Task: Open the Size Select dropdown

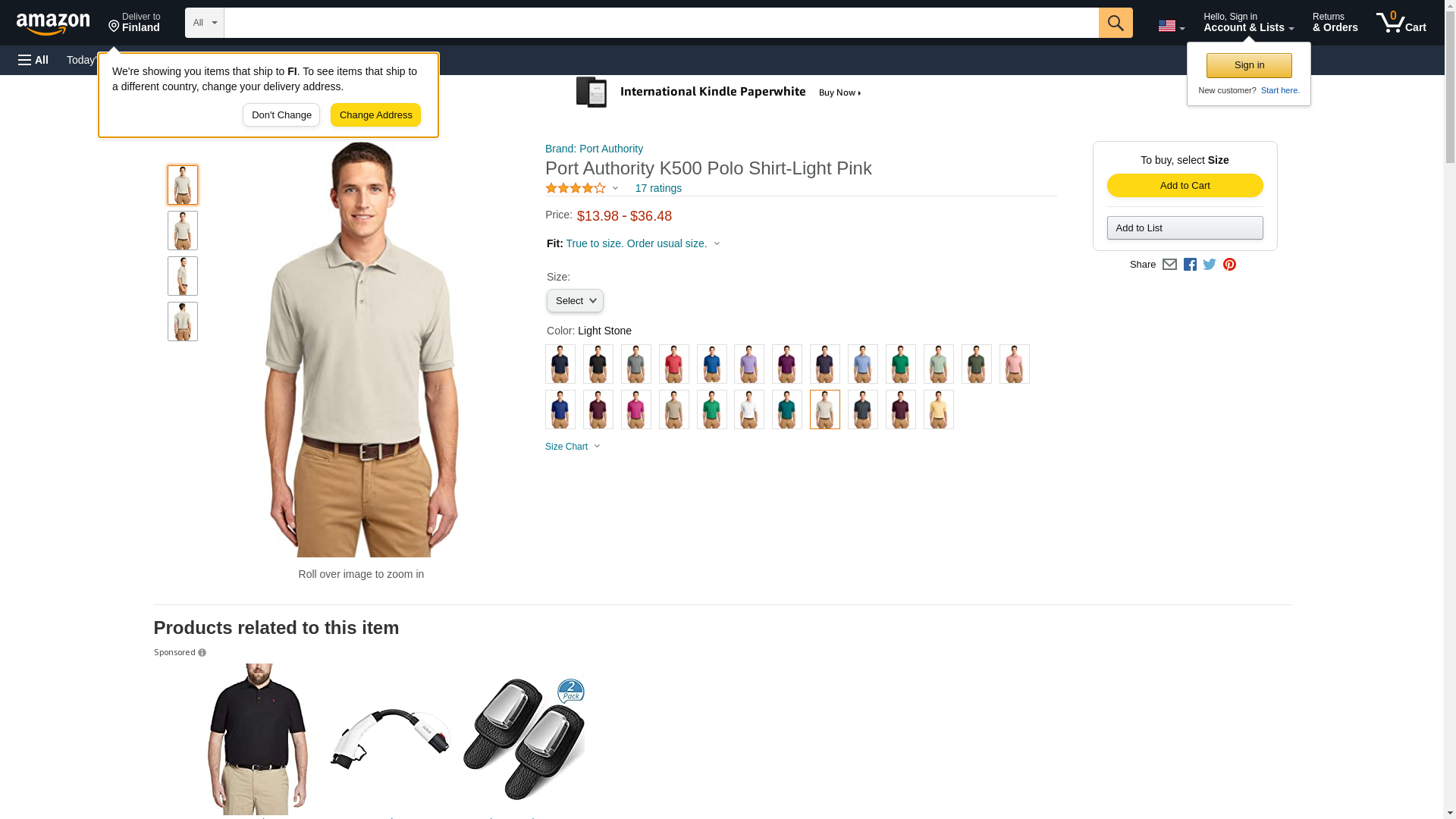Action: tap(575, 301)
